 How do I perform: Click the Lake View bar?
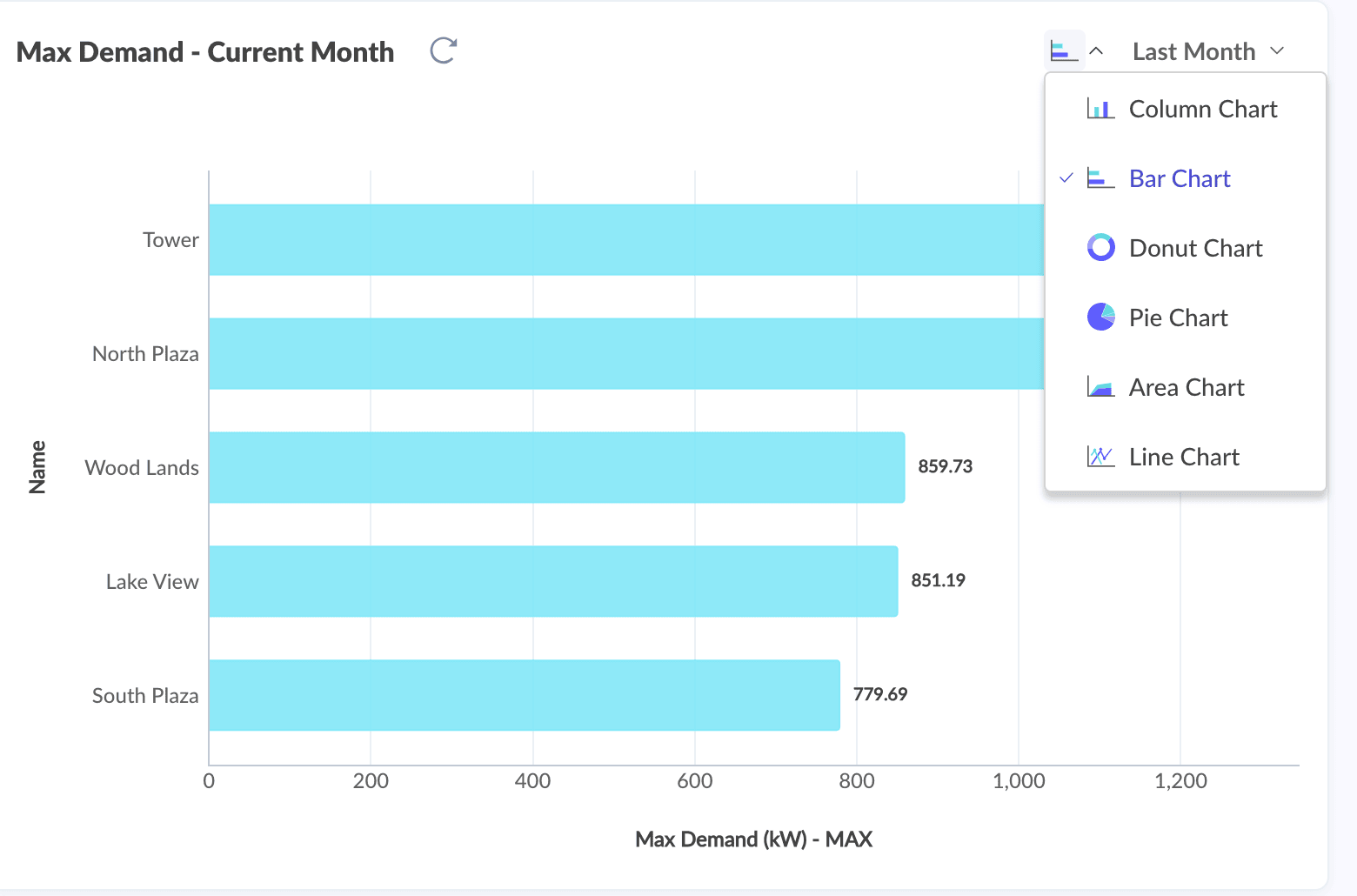point(553,581)
